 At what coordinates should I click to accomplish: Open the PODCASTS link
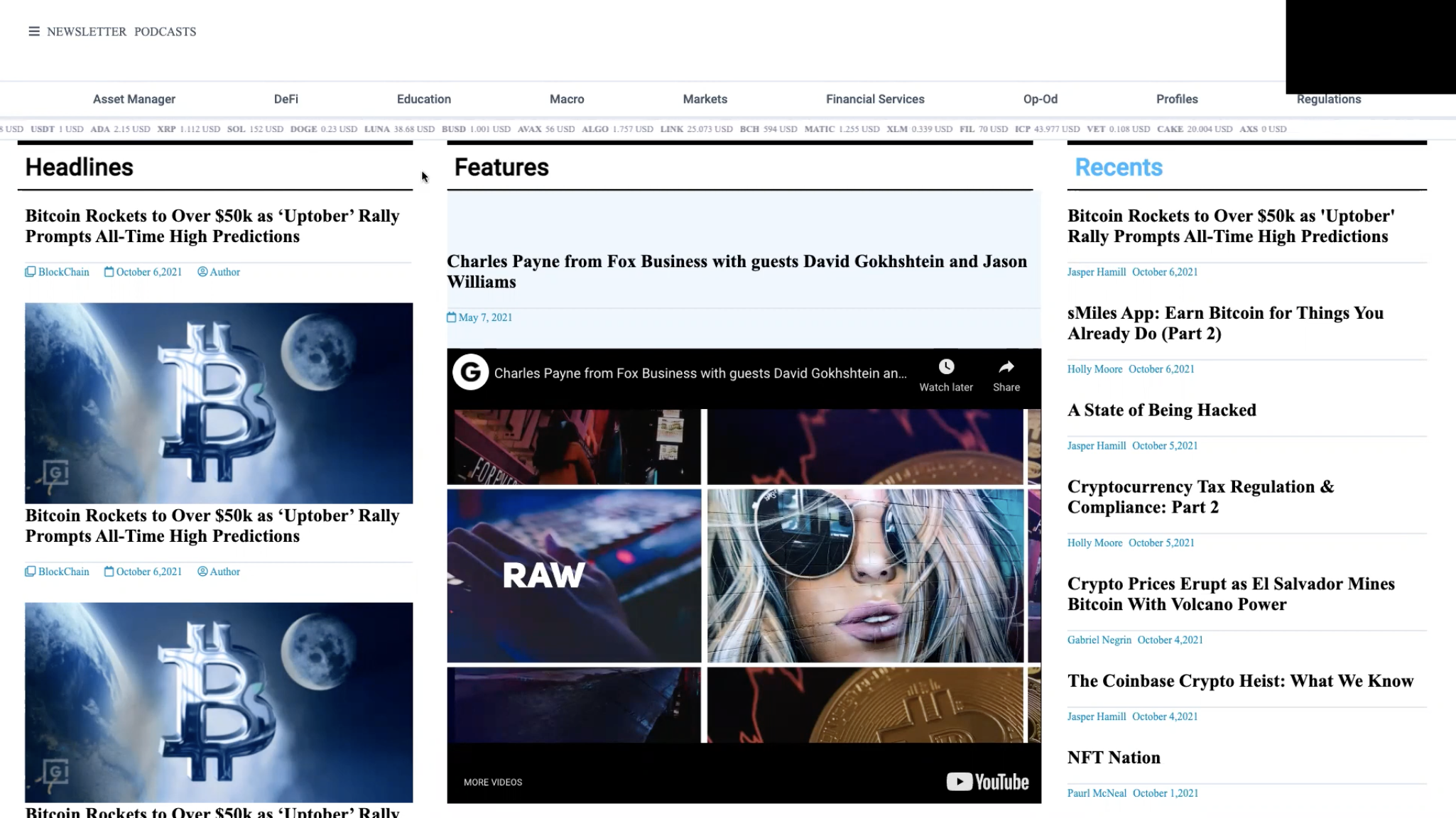point(165,31)
